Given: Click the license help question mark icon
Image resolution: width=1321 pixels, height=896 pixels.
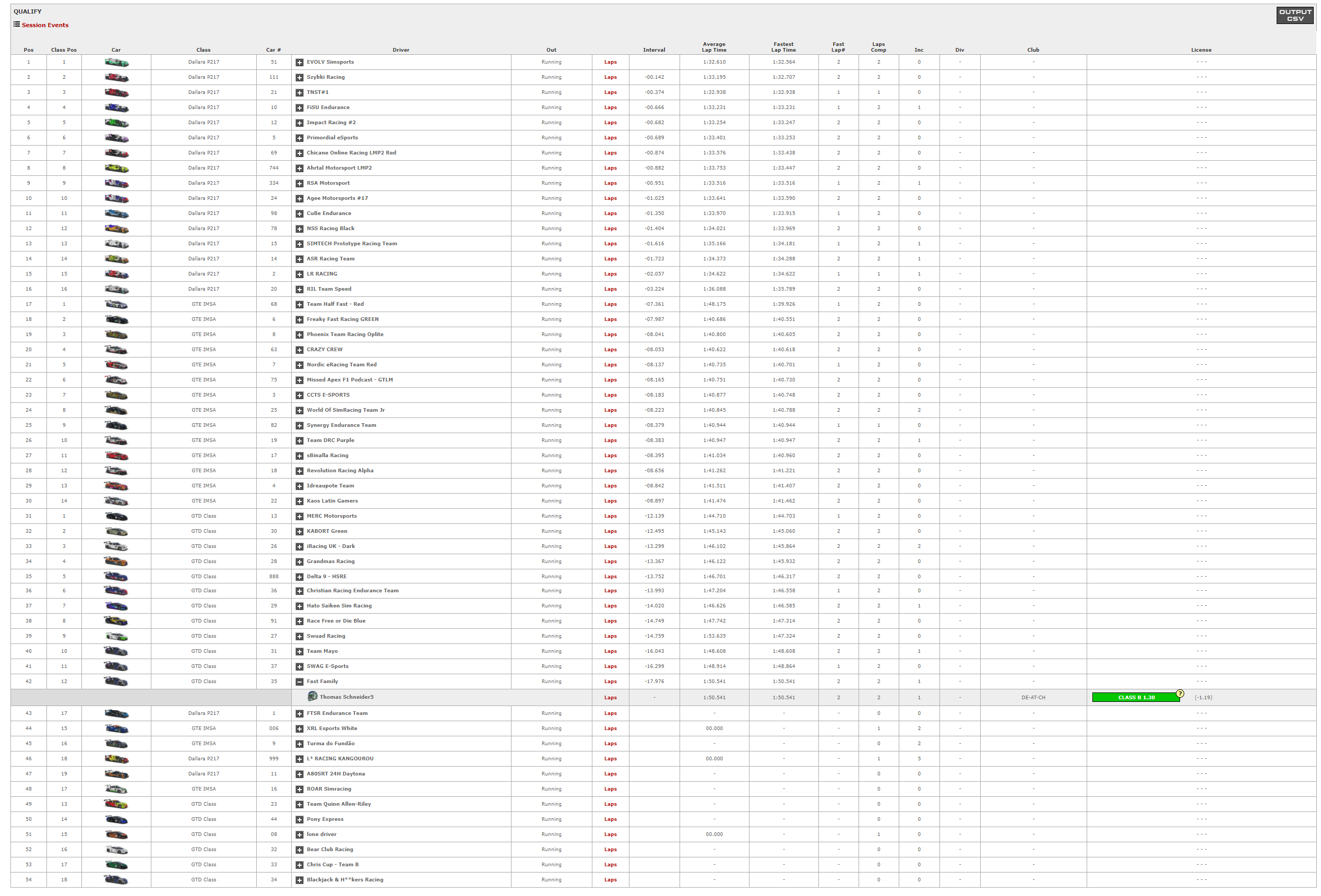Looking at the screenshot, I should point(1180,694).
